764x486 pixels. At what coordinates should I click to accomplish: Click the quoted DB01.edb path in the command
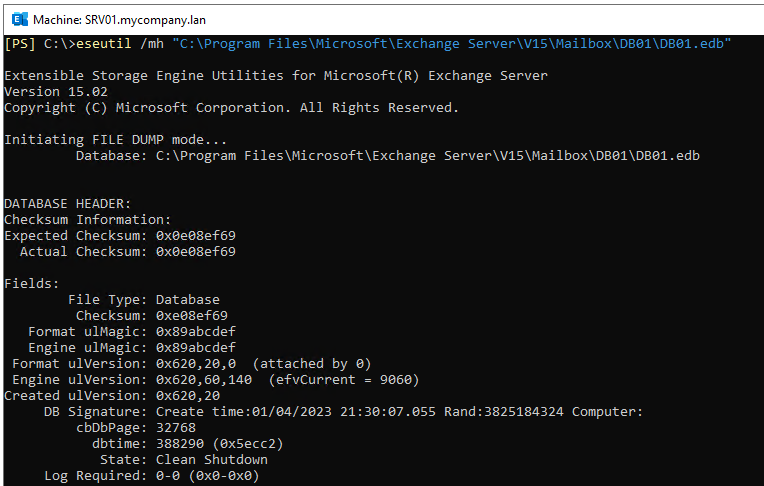coord(452,44)
